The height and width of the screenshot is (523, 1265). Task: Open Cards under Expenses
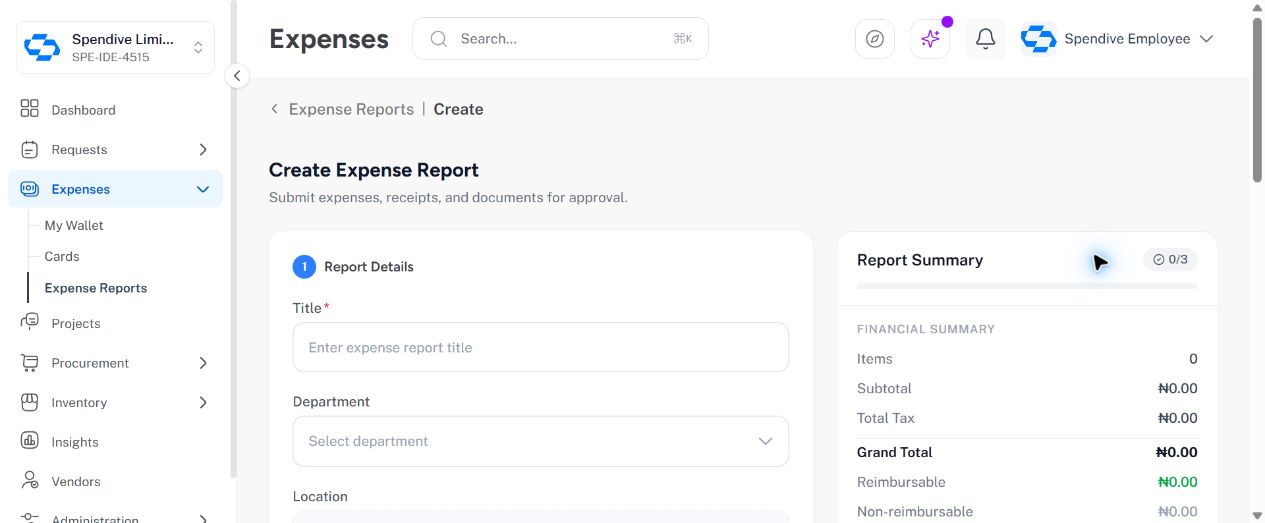62,256
